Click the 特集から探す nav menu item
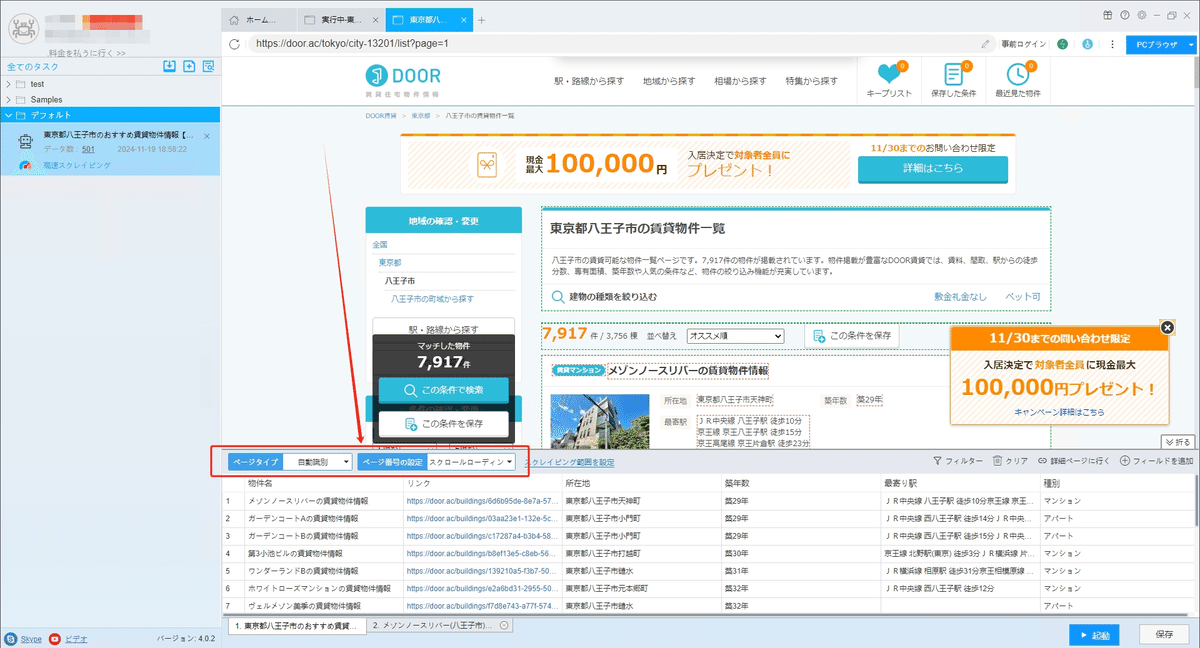This screenshot has width=1200, height=648. point(811,81)
